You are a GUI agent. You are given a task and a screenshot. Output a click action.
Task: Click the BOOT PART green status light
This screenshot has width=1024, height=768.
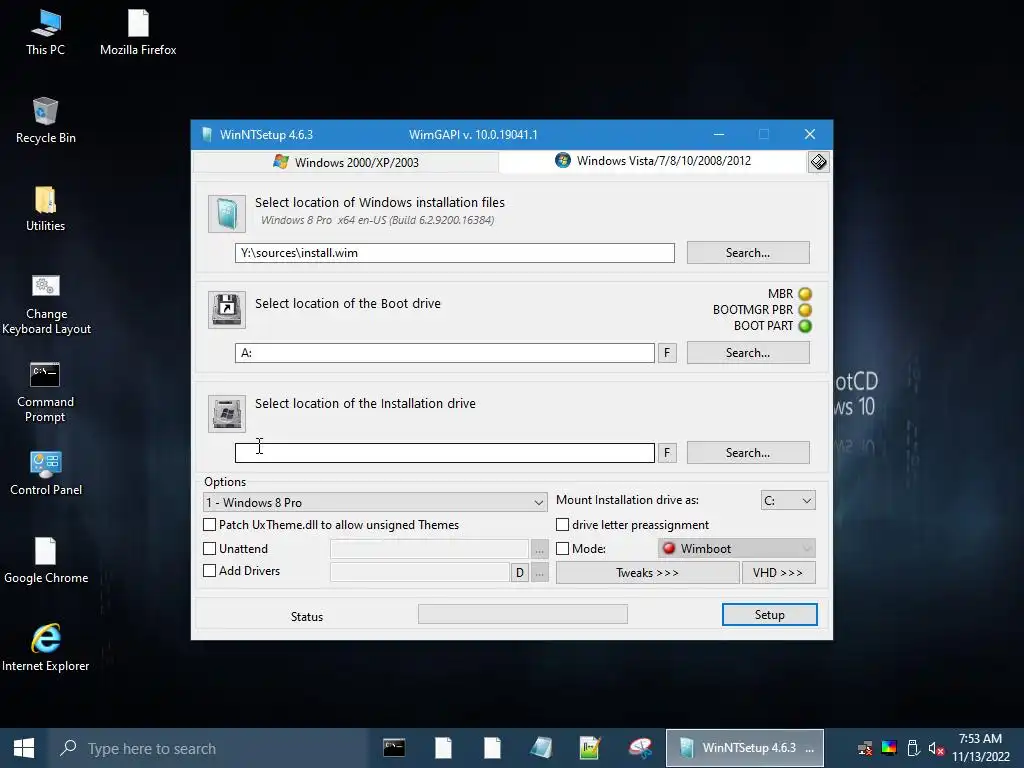[805, 326]
